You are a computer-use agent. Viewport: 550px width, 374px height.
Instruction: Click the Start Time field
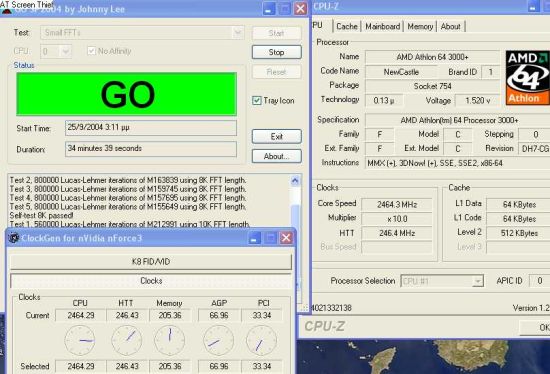(151, 128)
